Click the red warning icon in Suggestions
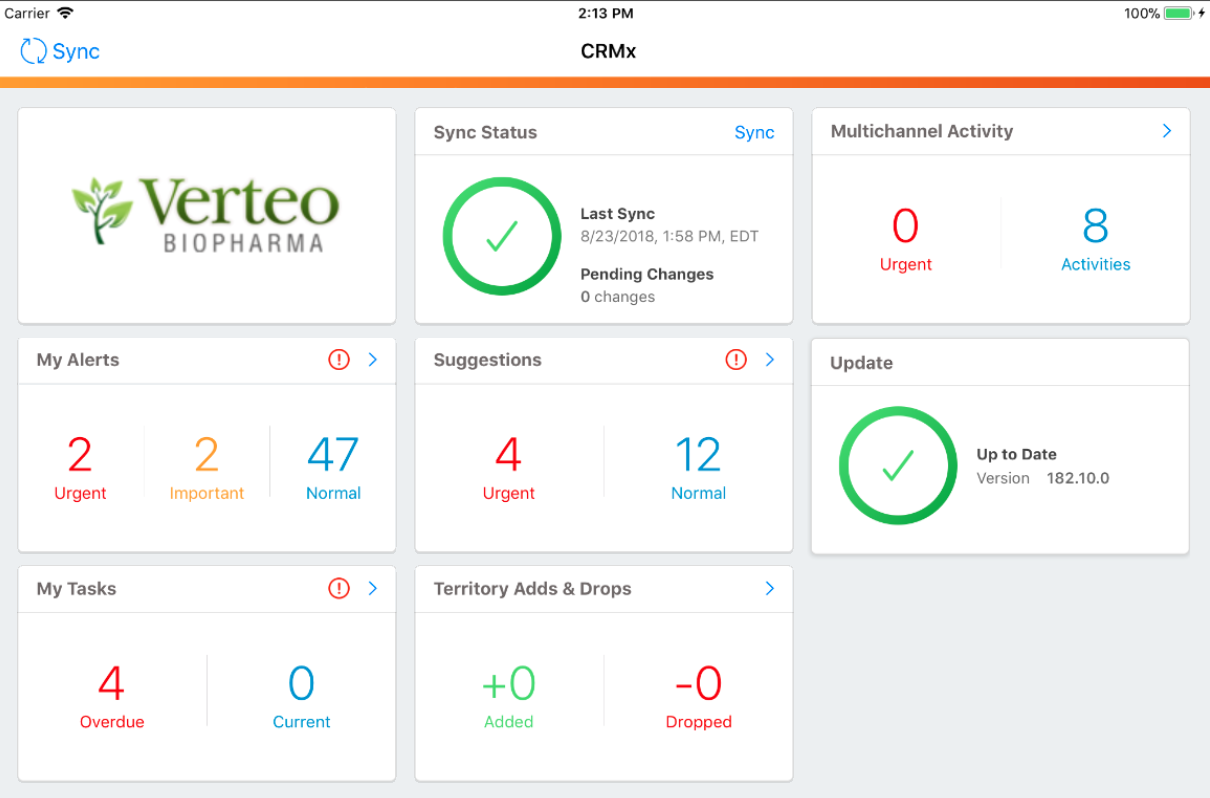1210x798 pixels. click(x=736, y=360)
